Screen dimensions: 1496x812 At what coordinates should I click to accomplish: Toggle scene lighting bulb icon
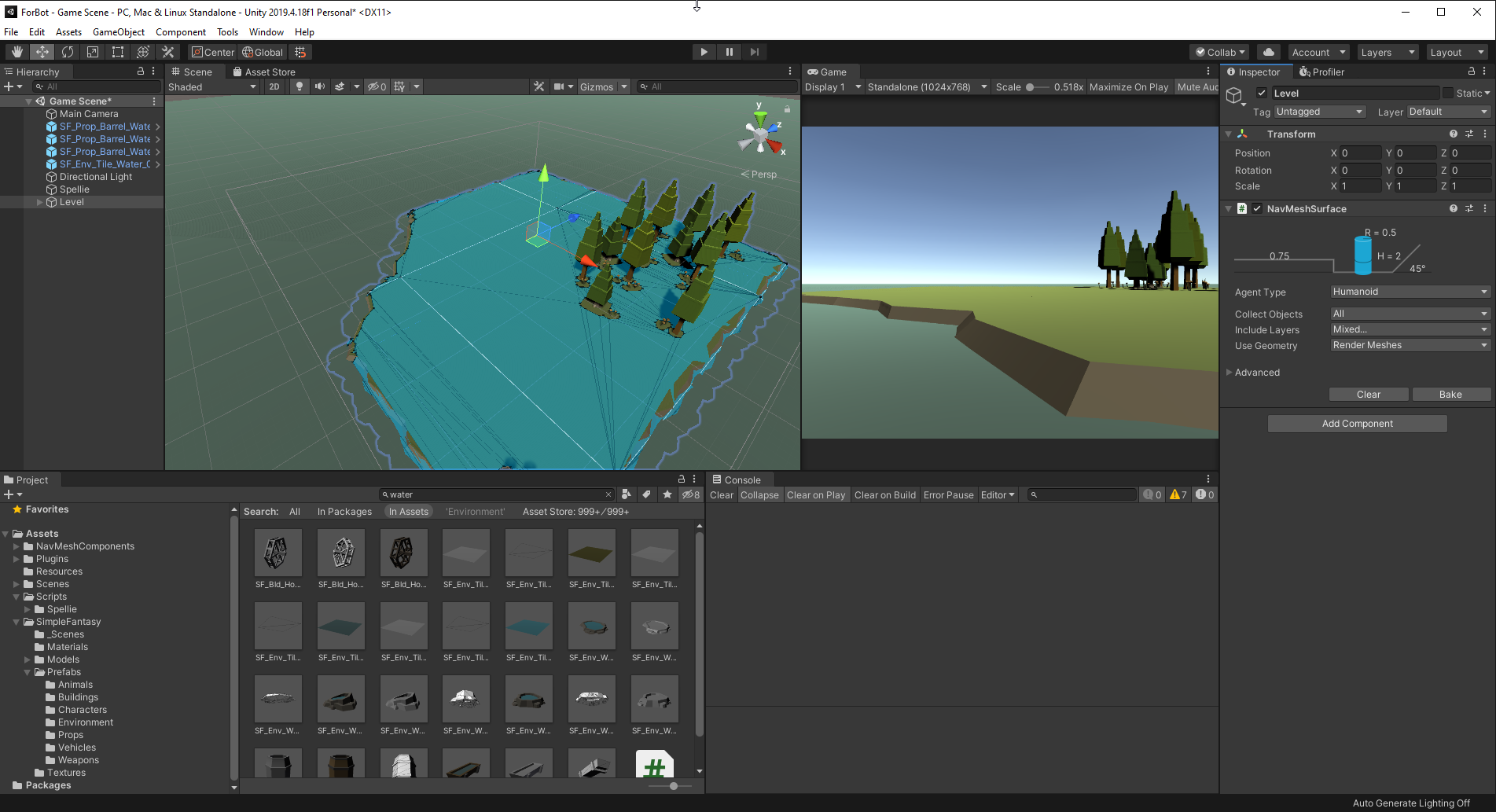pyautogui.click(x=300, y=86)
